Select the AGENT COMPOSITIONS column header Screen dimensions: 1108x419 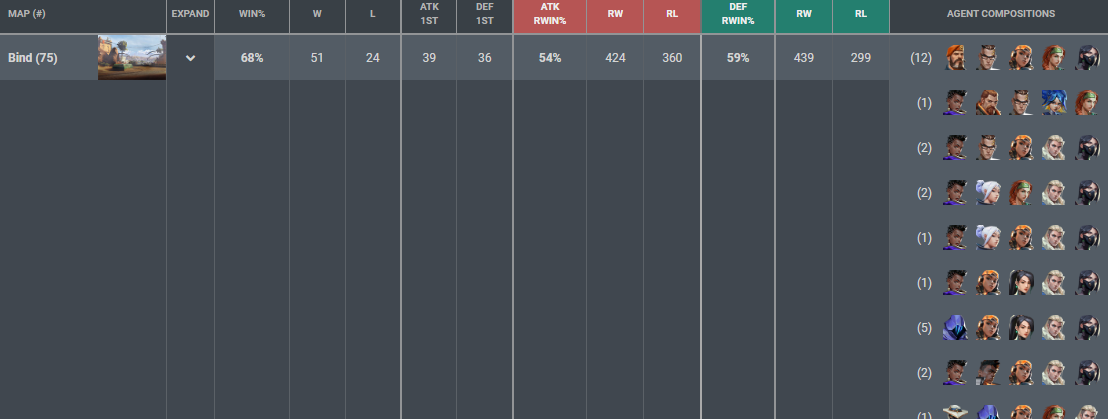tap(1001, 14)
